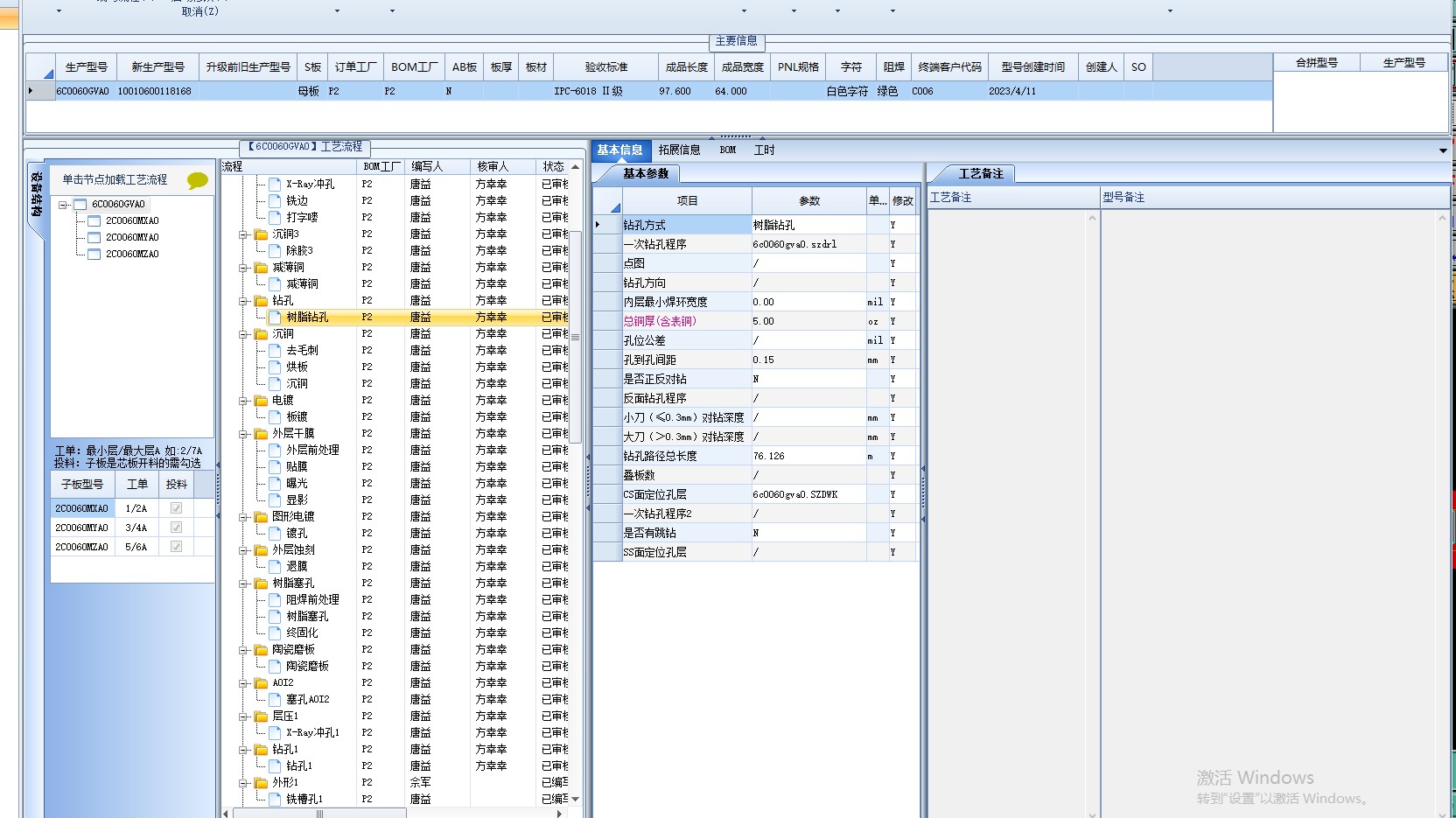Select the main row 6C0060GVA0
Image resolution: width=1456 pixels, height=818 pixels.
(648, 91)
